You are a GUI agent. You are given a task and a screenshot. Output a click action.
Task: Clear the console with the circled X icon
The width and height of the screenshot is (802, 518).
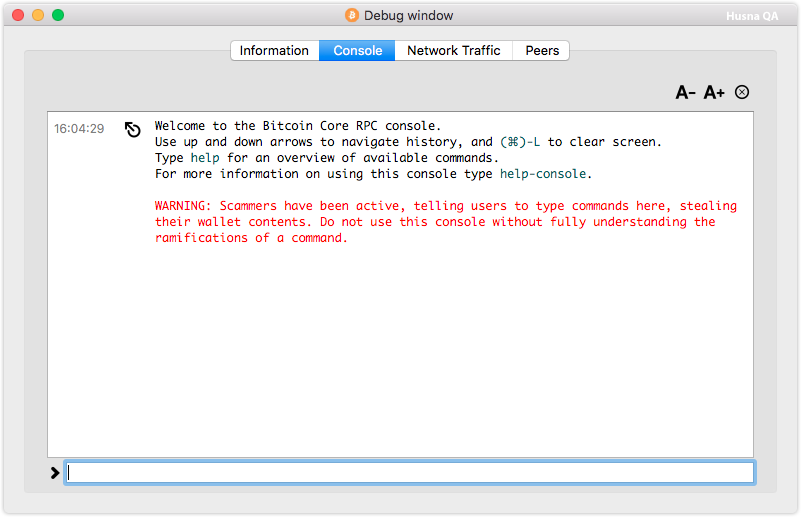pos(742,92)
